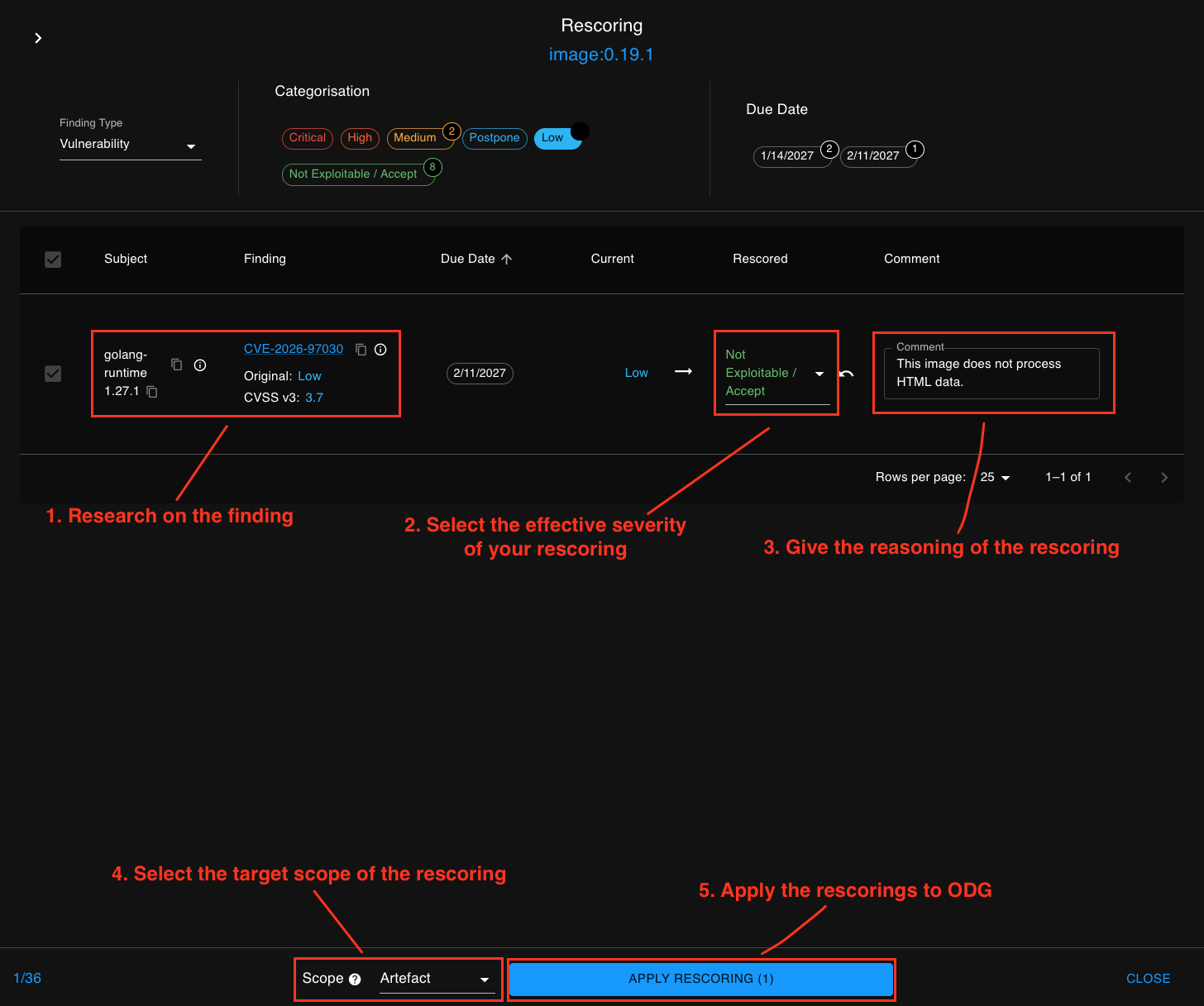Click the CVSS v3 score 3.7
Screen dimensions: 1204x1006
(x=314, y=398)
